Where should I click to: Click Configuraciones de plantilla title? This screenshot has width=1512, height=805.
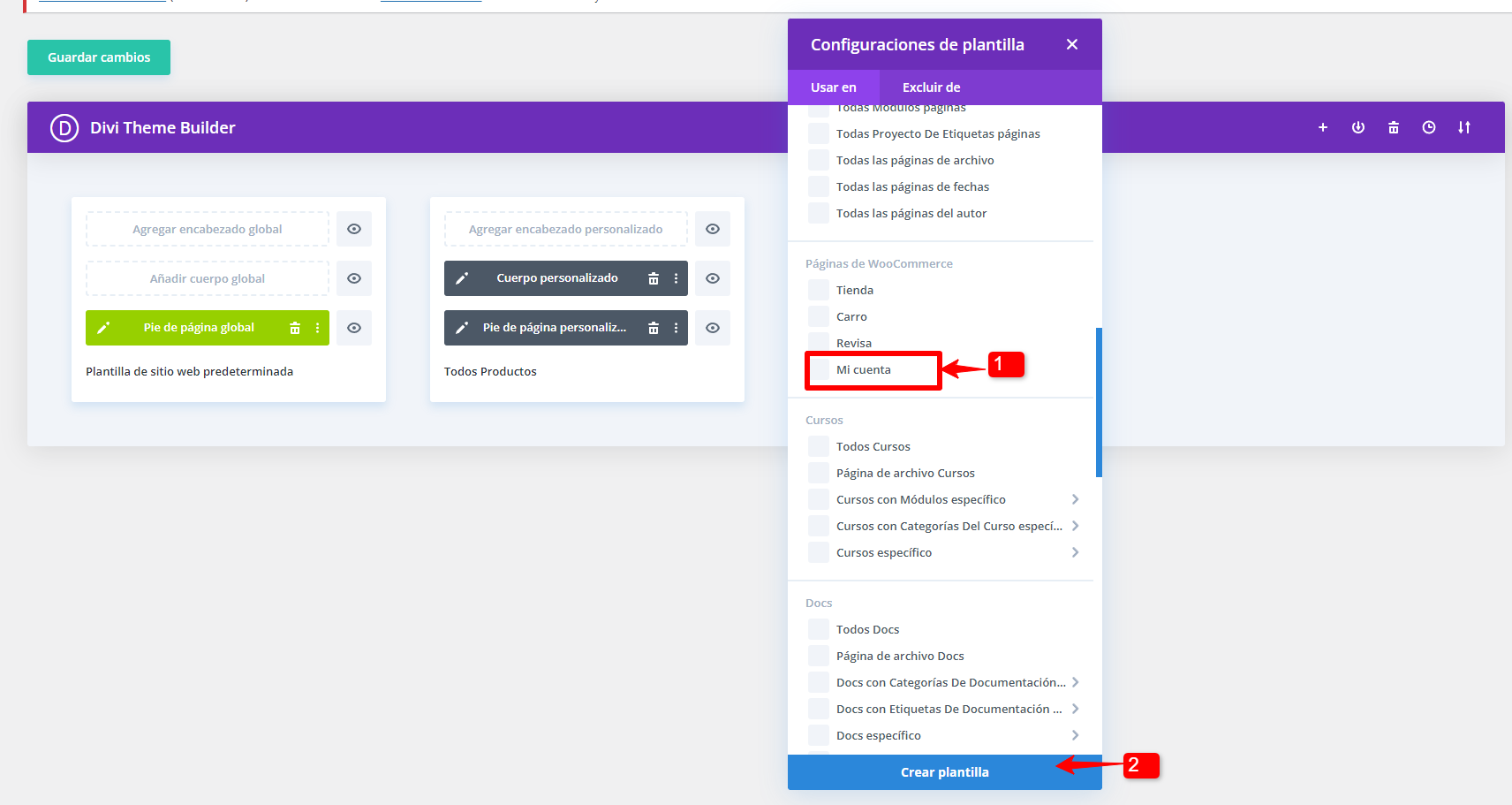pyautogui.click(x=918, y=44)
